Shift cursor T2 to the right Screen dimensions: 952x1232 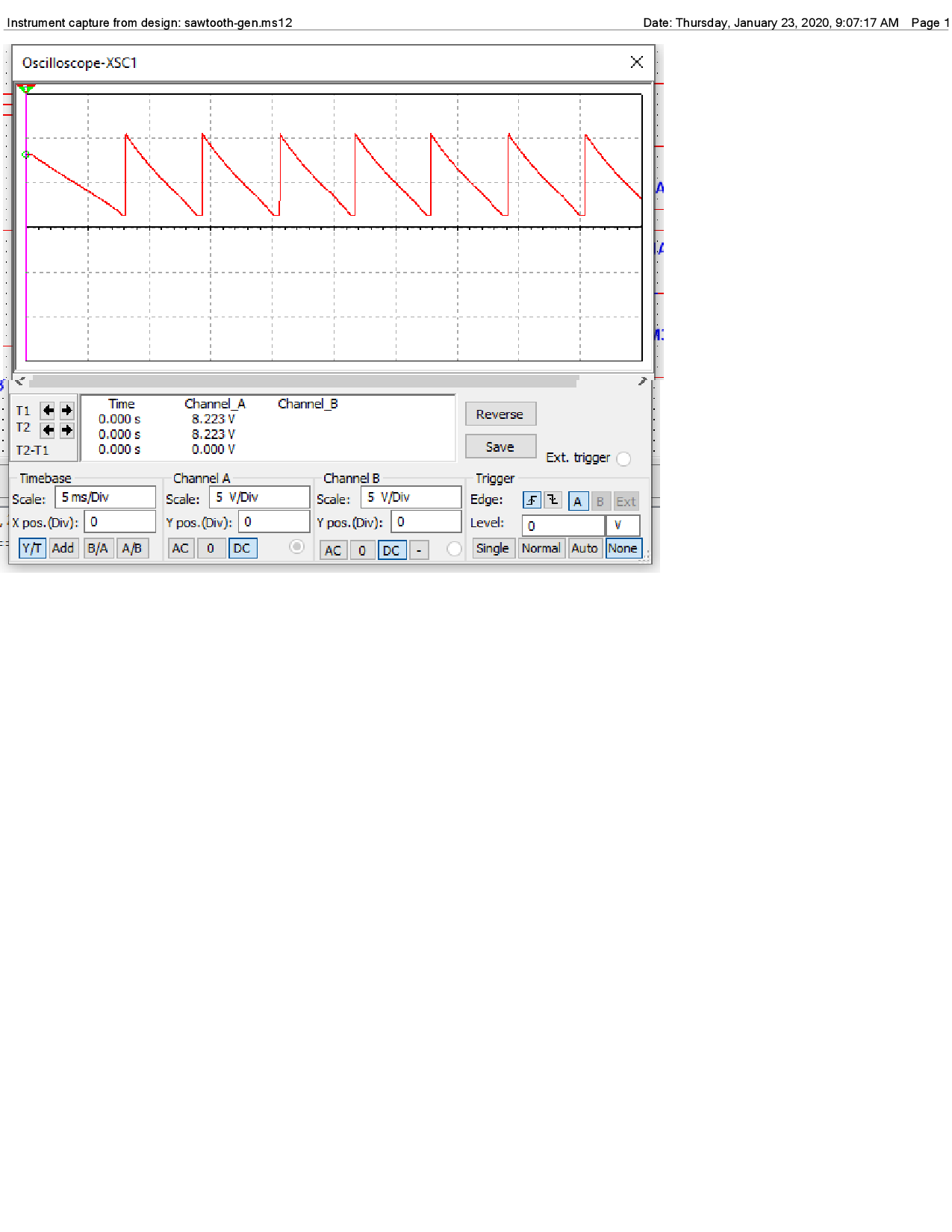click(x=67, y=430)
